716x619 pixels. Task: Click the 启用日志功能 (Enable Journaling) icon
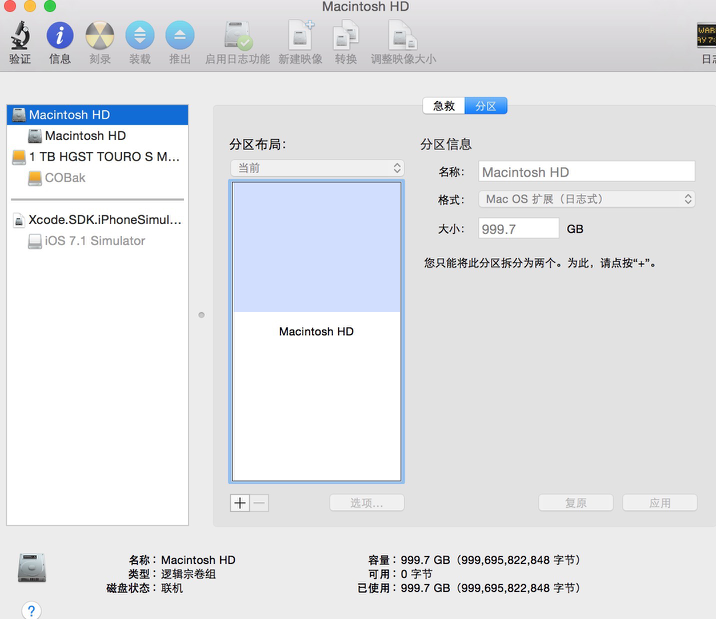[237, 35]
